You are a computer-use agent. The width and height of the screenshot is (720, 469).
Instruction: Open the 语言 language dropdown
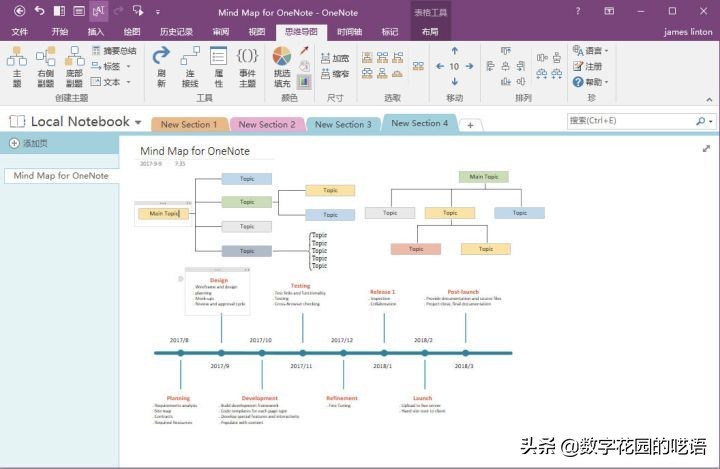click(x=591, y=51)
